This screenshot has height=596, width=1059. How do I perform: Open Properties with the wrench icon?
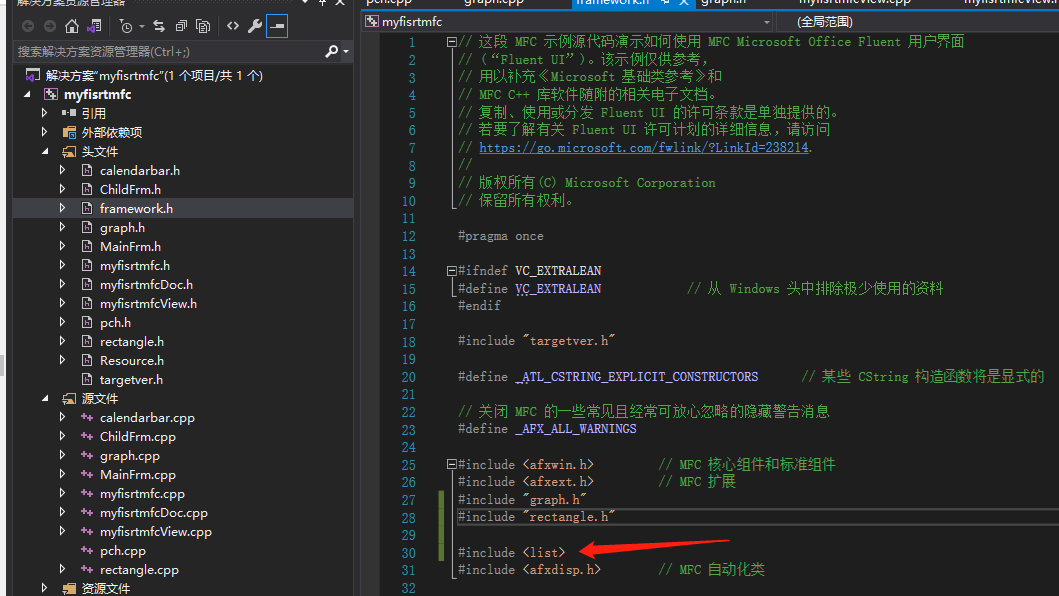[x=255, y=26]
